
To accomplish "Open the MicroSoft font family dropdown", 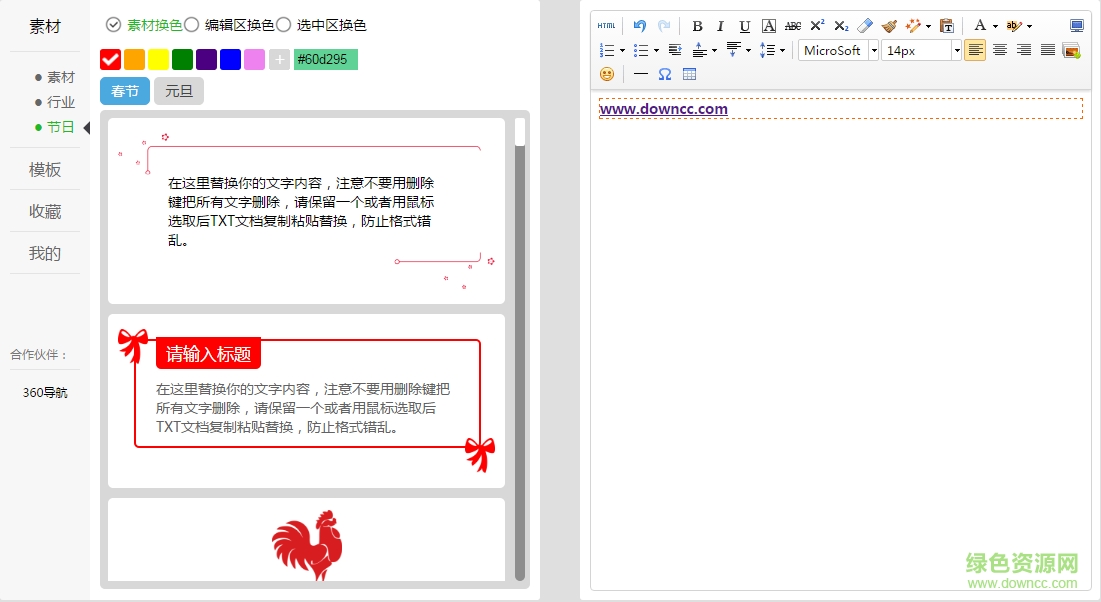I will pos(875,50).
